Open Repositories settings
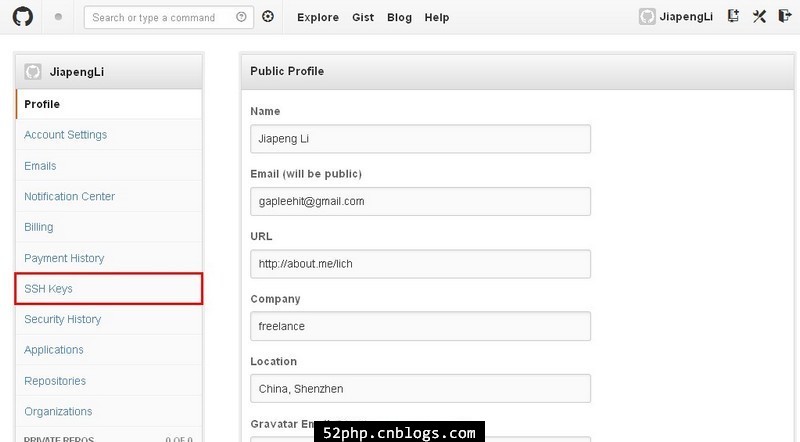Image resolution: width=800 pixels, height=442 pixels. (x=109, y=381)
